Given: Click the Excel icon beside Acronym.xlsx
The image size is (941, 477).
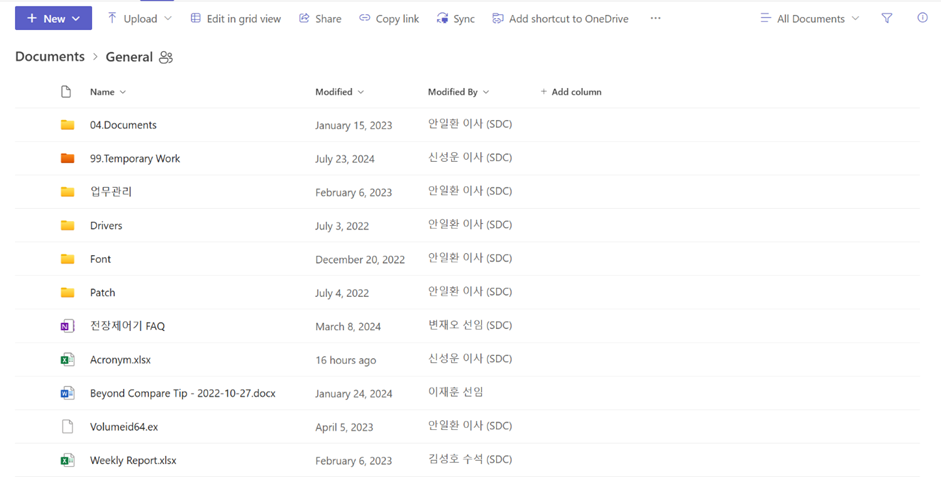Looking at the screenshot, I should [x=67, y=360].
